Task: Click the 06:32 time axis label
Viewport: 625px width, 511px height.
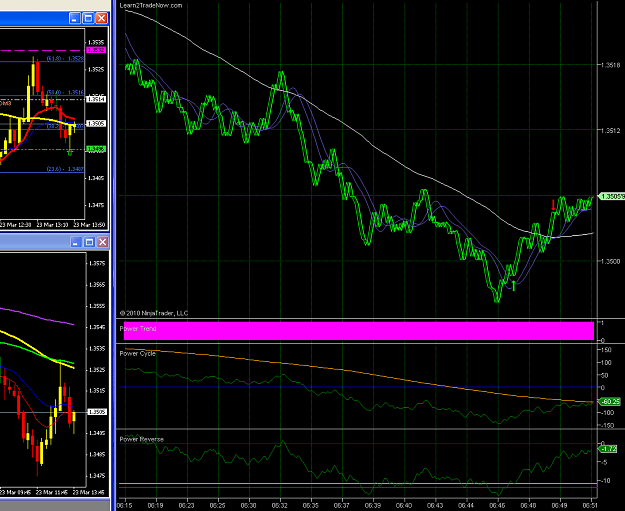Action: click(x=280, y=505)
